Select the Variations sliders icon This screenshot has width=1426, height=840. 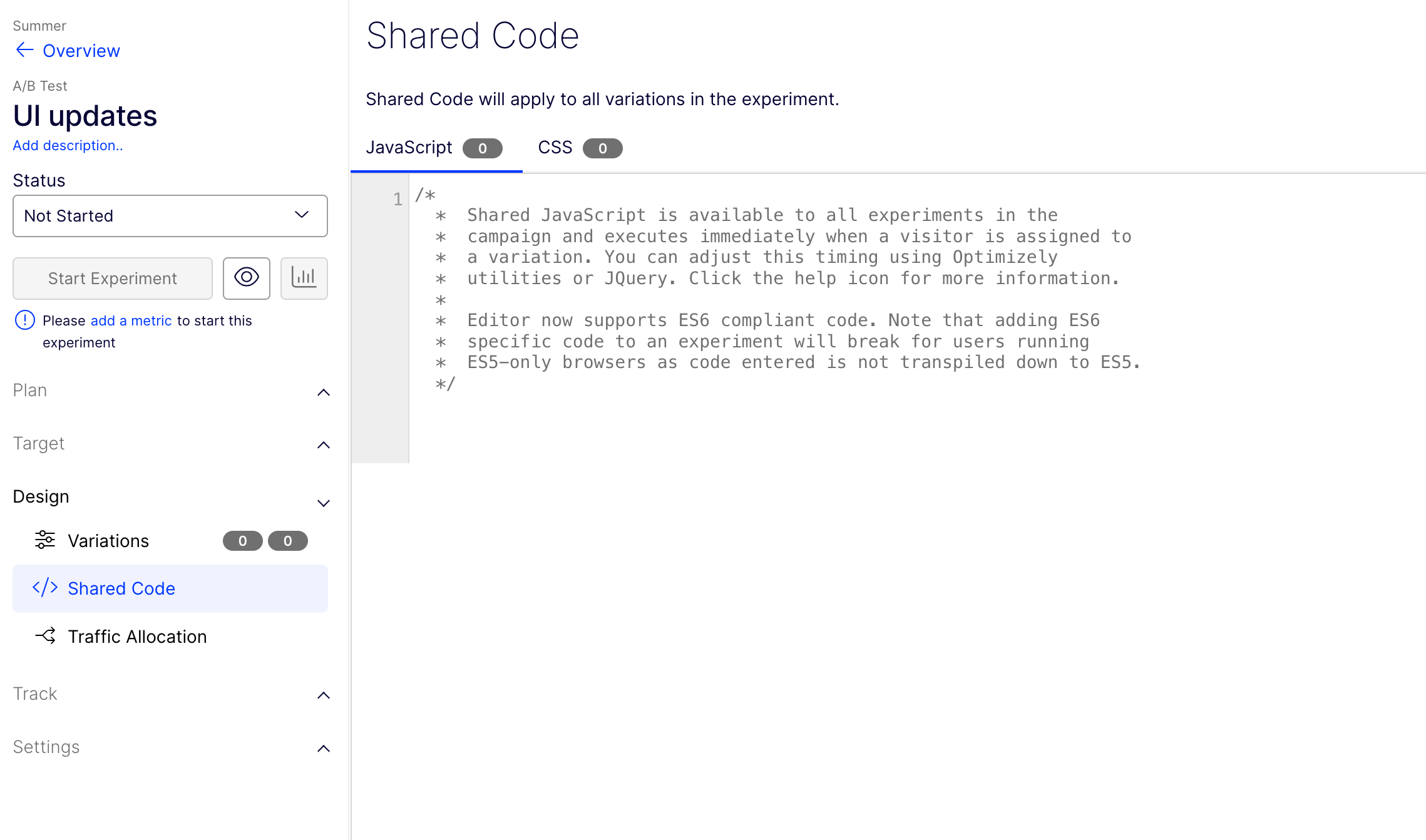pos(44,540)
